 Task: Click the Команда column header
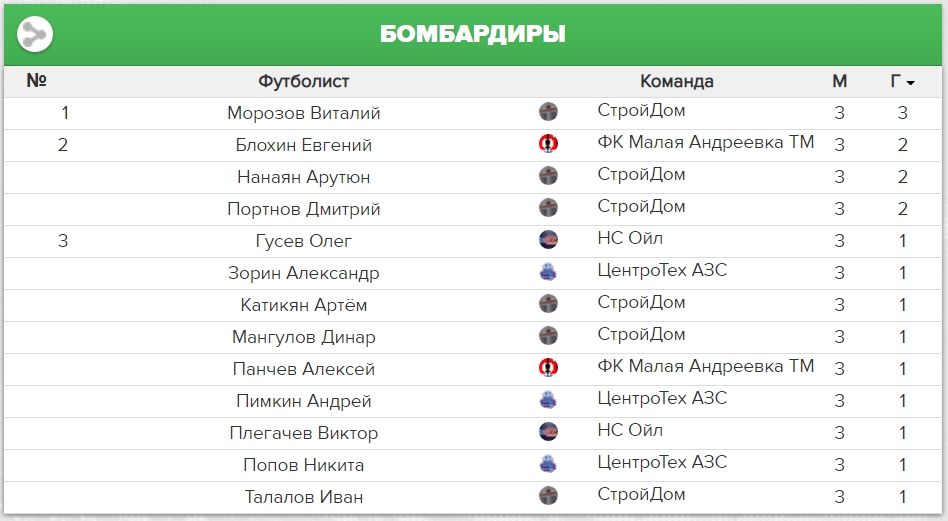click(x=677, y=82)
